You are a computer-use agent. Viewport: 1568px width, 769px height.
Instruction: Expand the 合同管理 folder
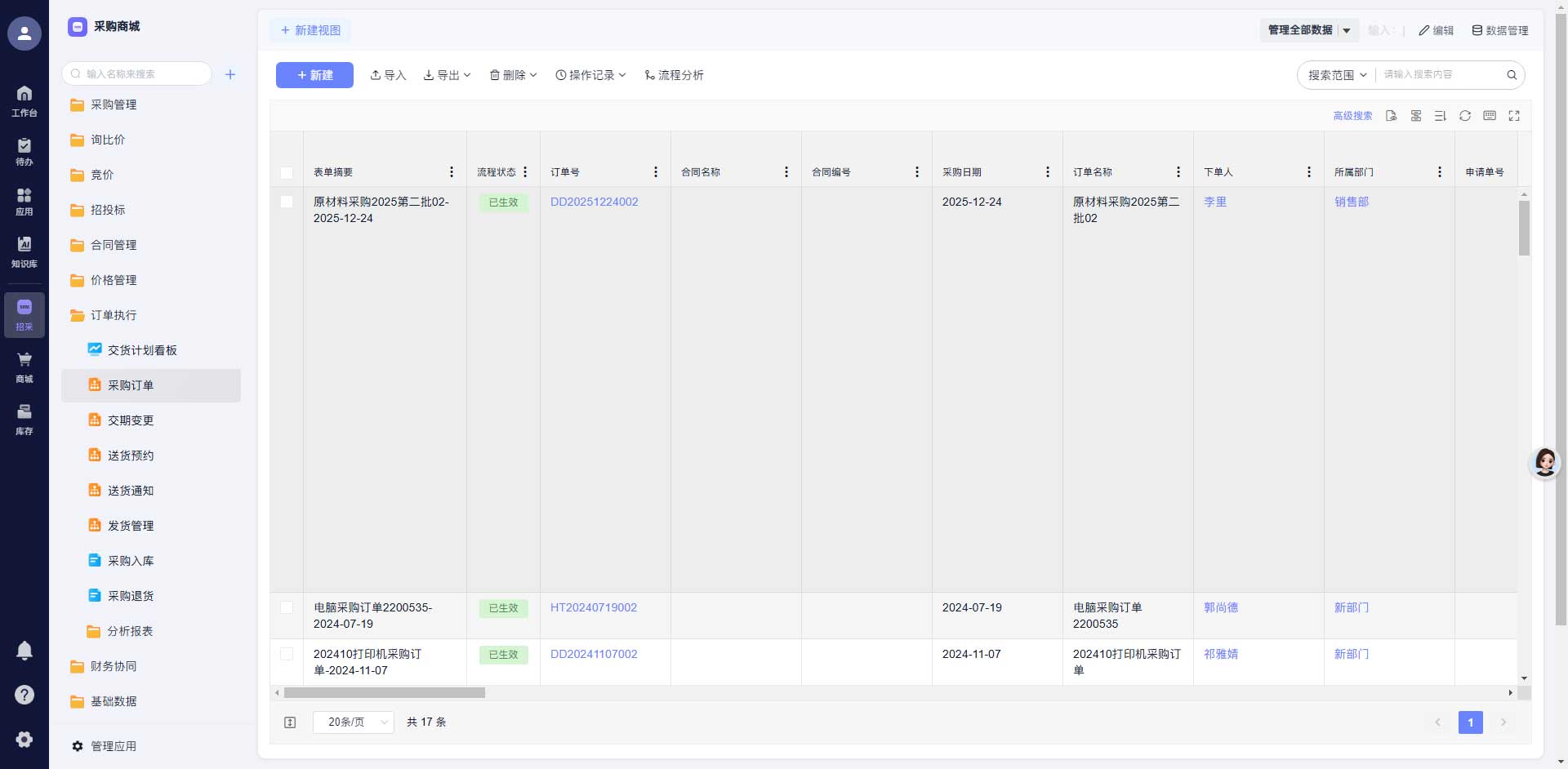pos(114,245)
